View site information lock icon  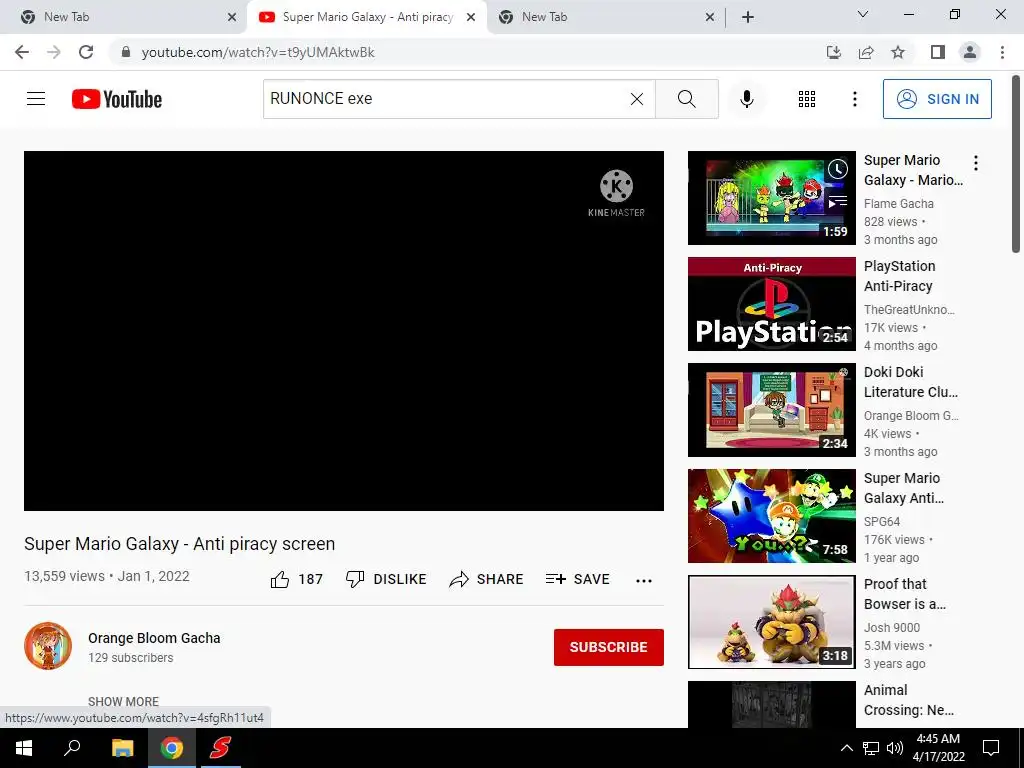[x=126, y=52]
